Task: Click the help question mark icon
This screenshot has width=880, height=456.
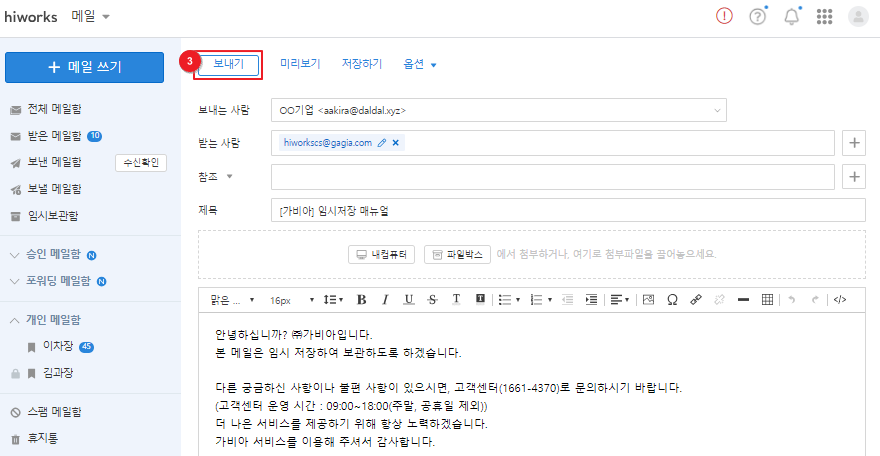Action: click(757, 17)
